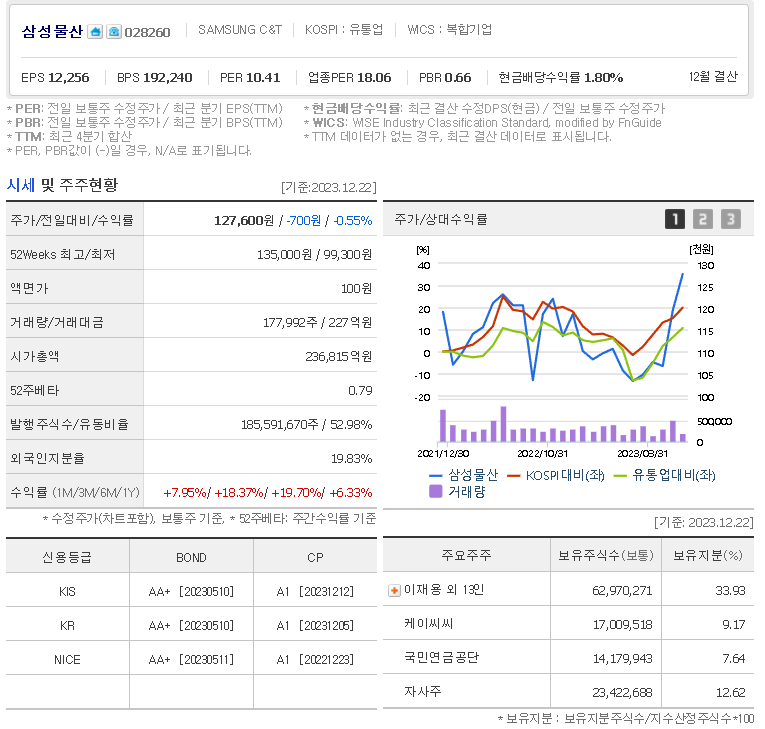Click the 삼성물산 blue legend entry
The width and height of the screenshot is (765, 729).
point(463,475)
